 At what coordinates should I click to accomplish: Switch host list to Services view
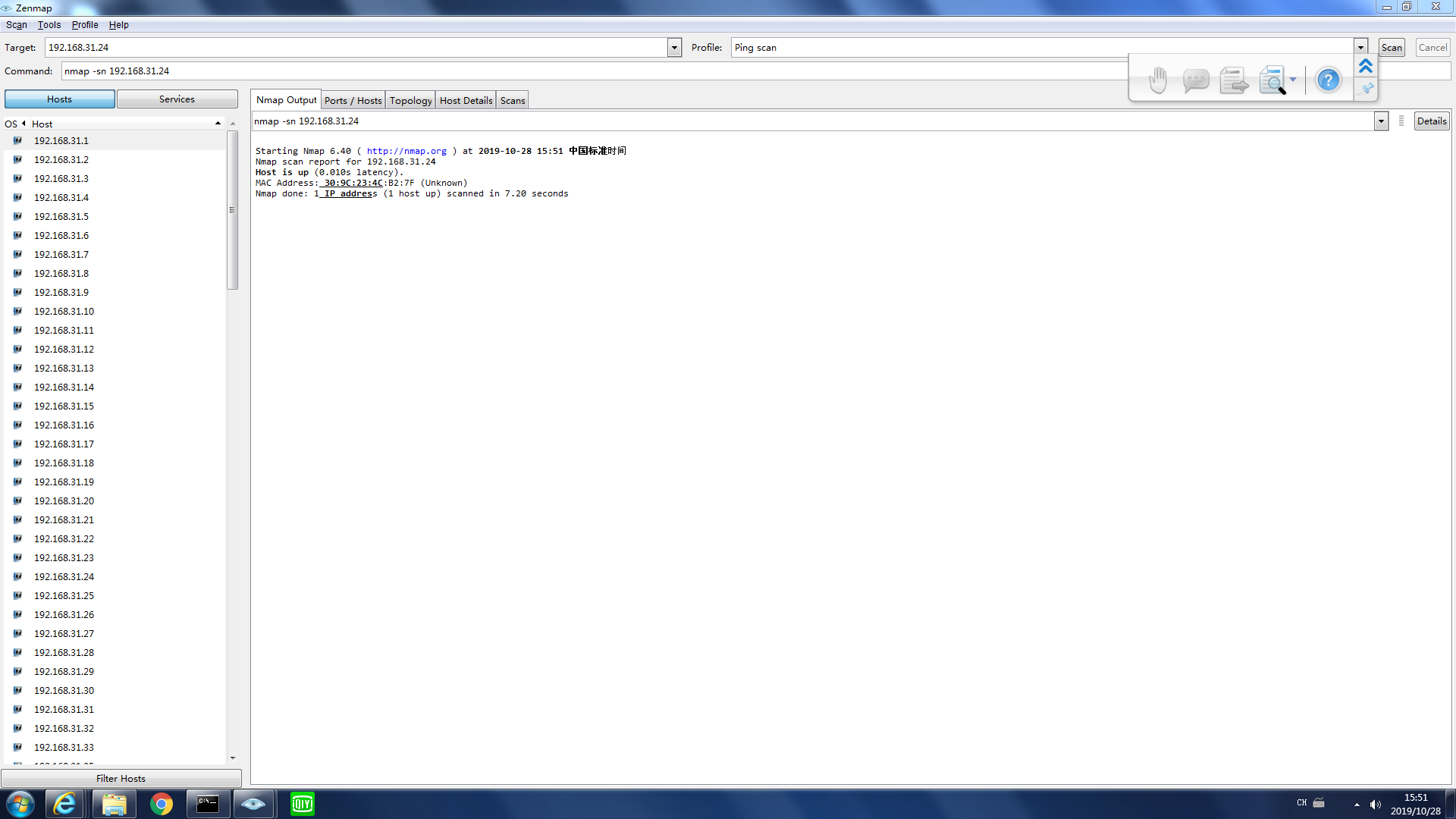(x=177, y=99)
